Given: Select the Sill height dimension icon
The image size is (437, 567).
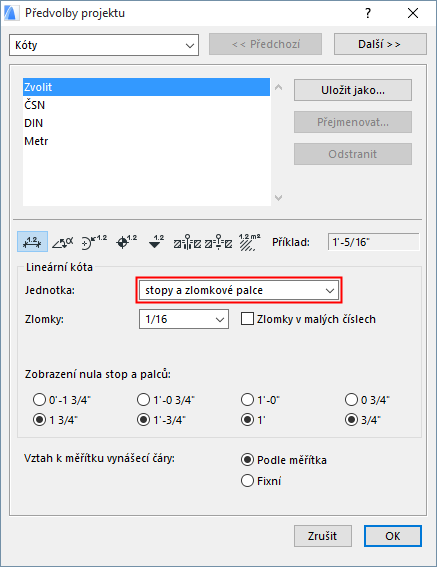Looking at the screenshot, I should click(218, 242).
